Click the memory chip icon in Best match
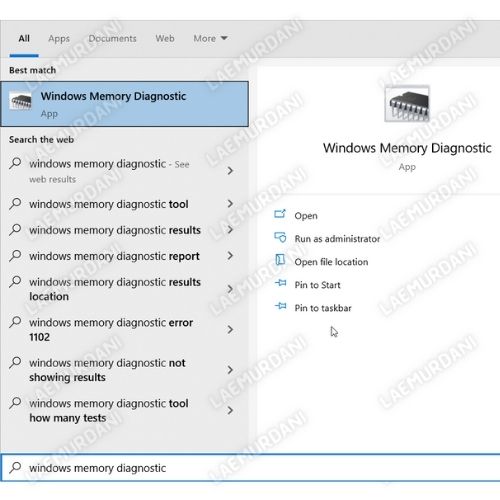Viewport: 500px width, 500px height. pyautogui.click(x=21, y=101)
